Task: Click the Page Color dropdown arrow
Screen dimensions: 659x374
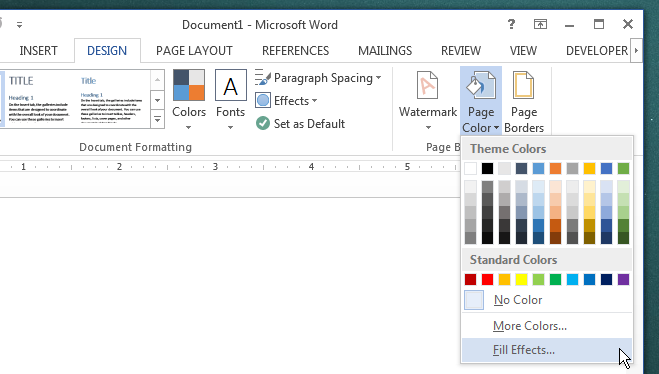Action: (x=496, y=128)
